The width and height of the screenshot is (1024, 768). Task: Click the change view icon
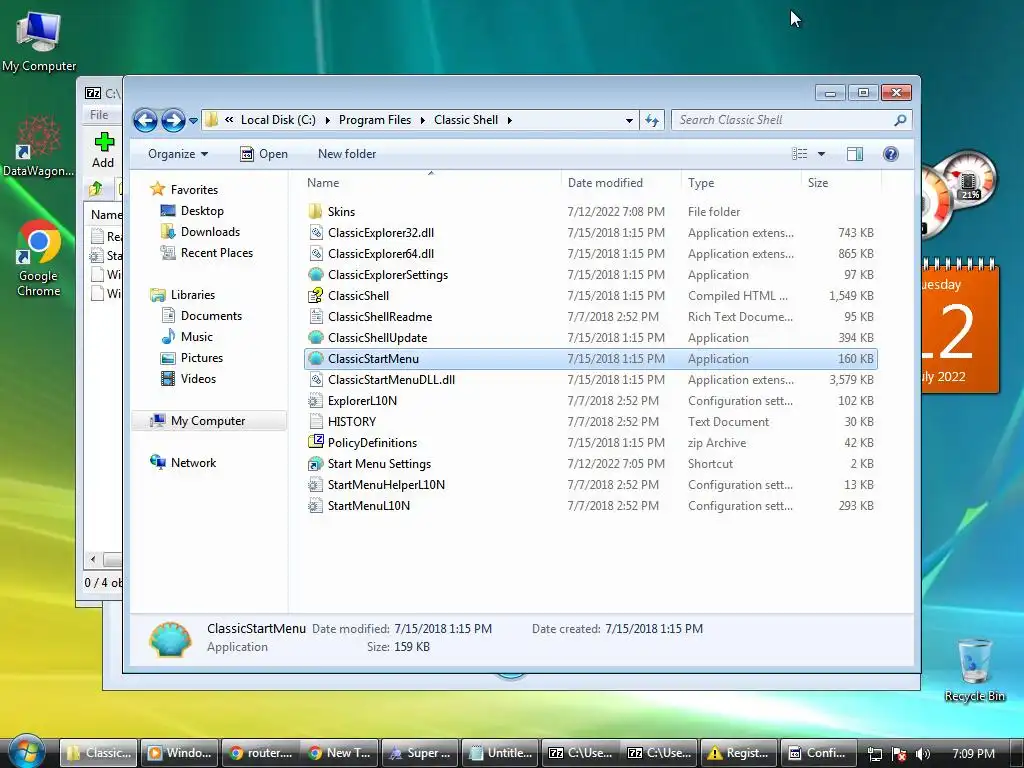click(x=799, y=154)
